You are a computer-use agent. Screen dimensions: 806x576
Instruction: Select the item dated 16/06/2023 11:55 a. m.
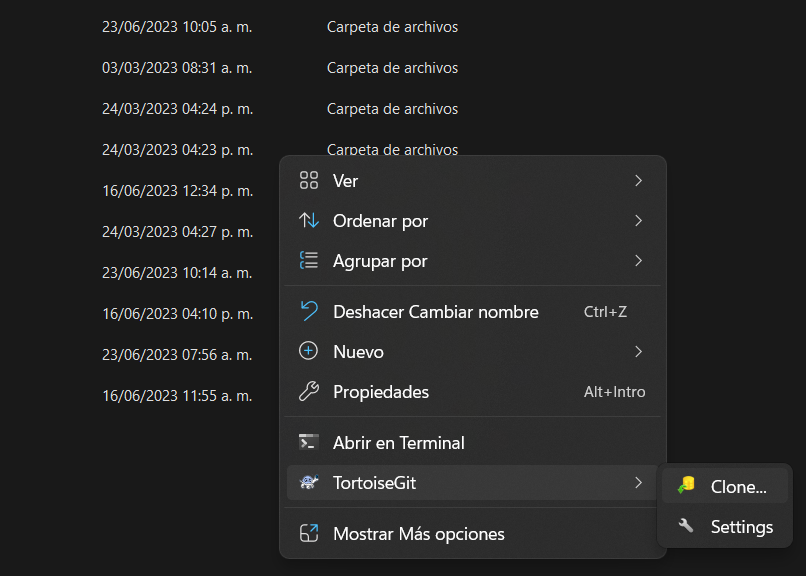(x=177, y=395)
